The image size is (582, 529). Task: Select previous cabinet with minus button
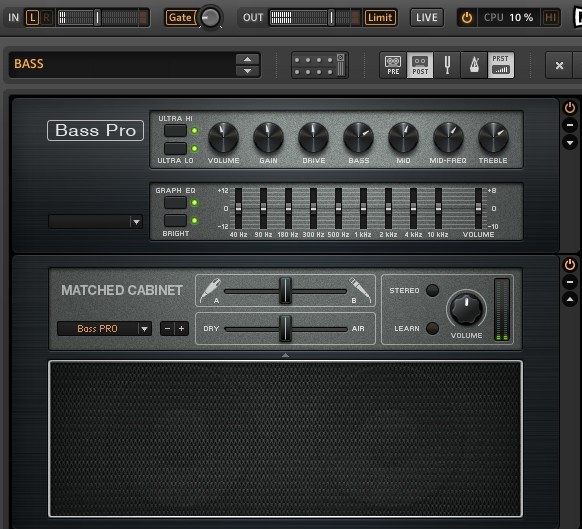(x=167, y=329)
